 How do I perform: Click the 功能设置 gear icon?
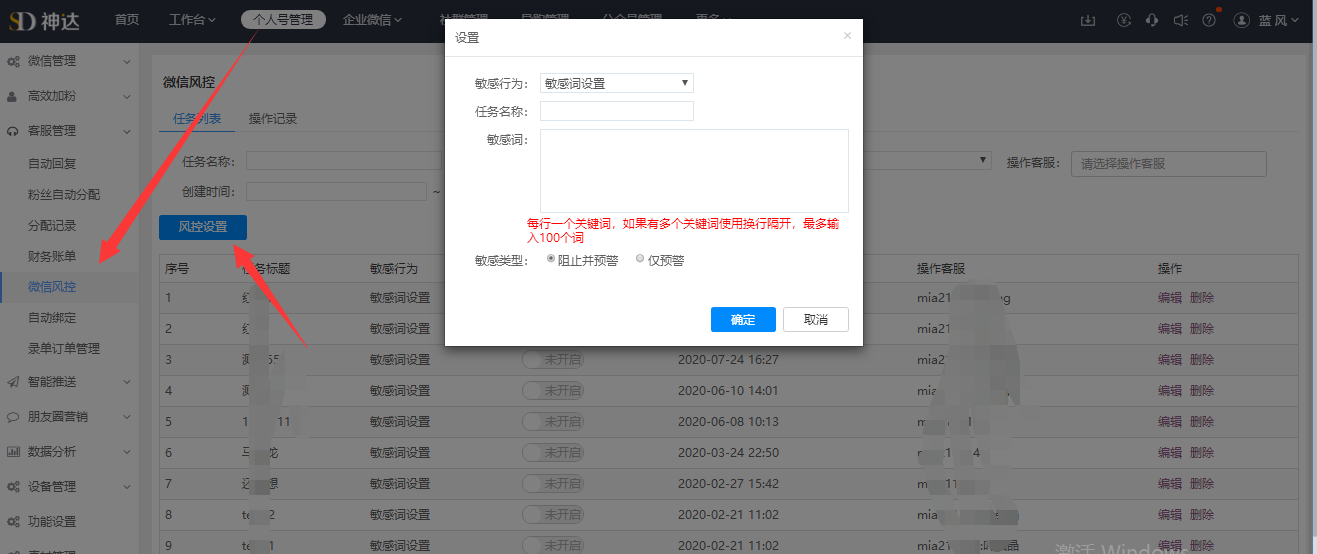coord(13,522)
